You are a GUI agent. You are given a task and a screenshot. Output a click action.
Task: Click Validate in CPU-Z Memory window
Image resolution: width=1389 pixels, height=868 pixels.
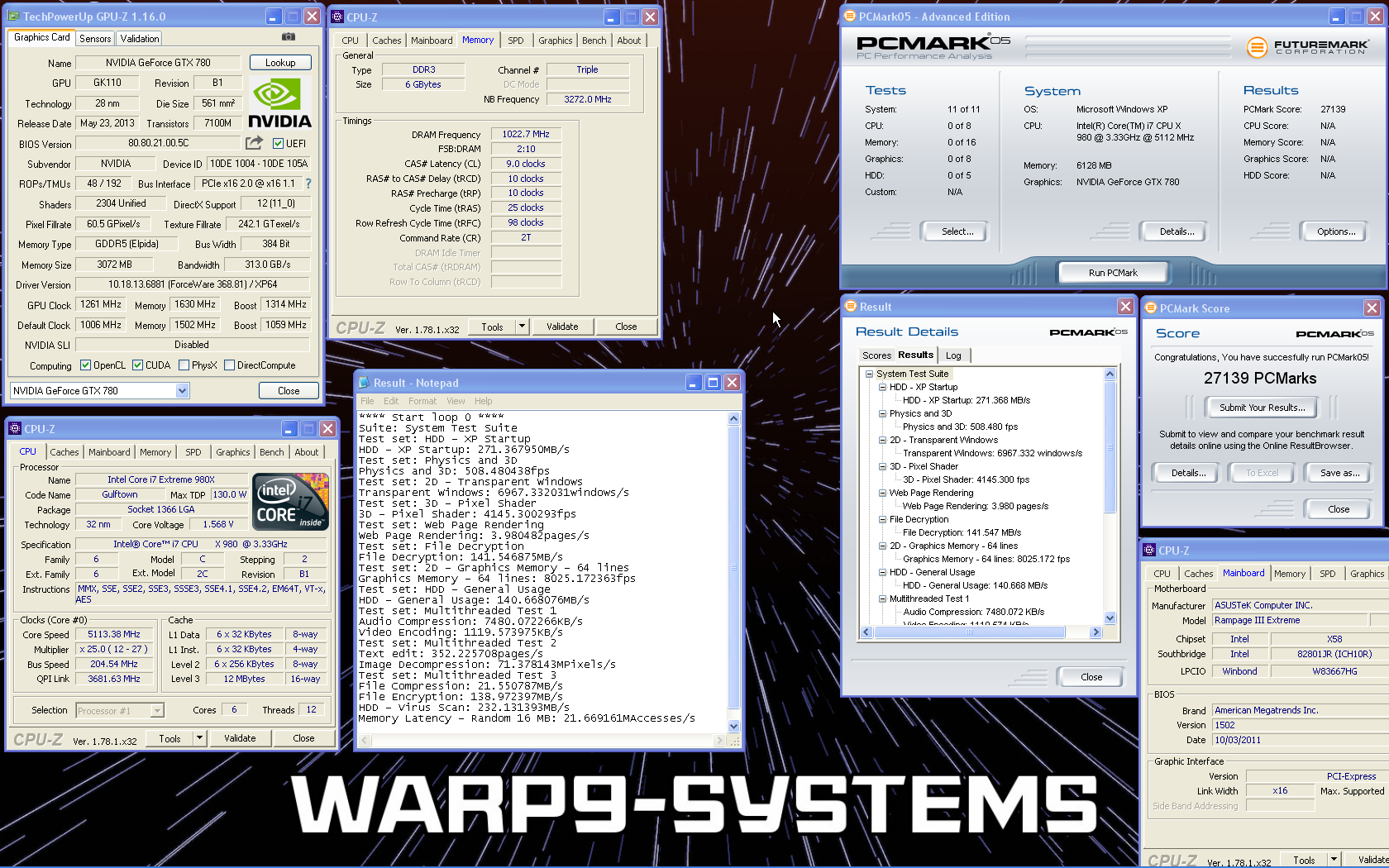point(562,327)
